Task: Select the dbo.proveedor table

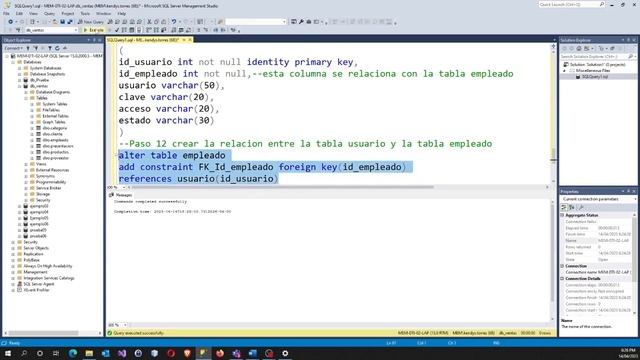Action: (56, 158)
